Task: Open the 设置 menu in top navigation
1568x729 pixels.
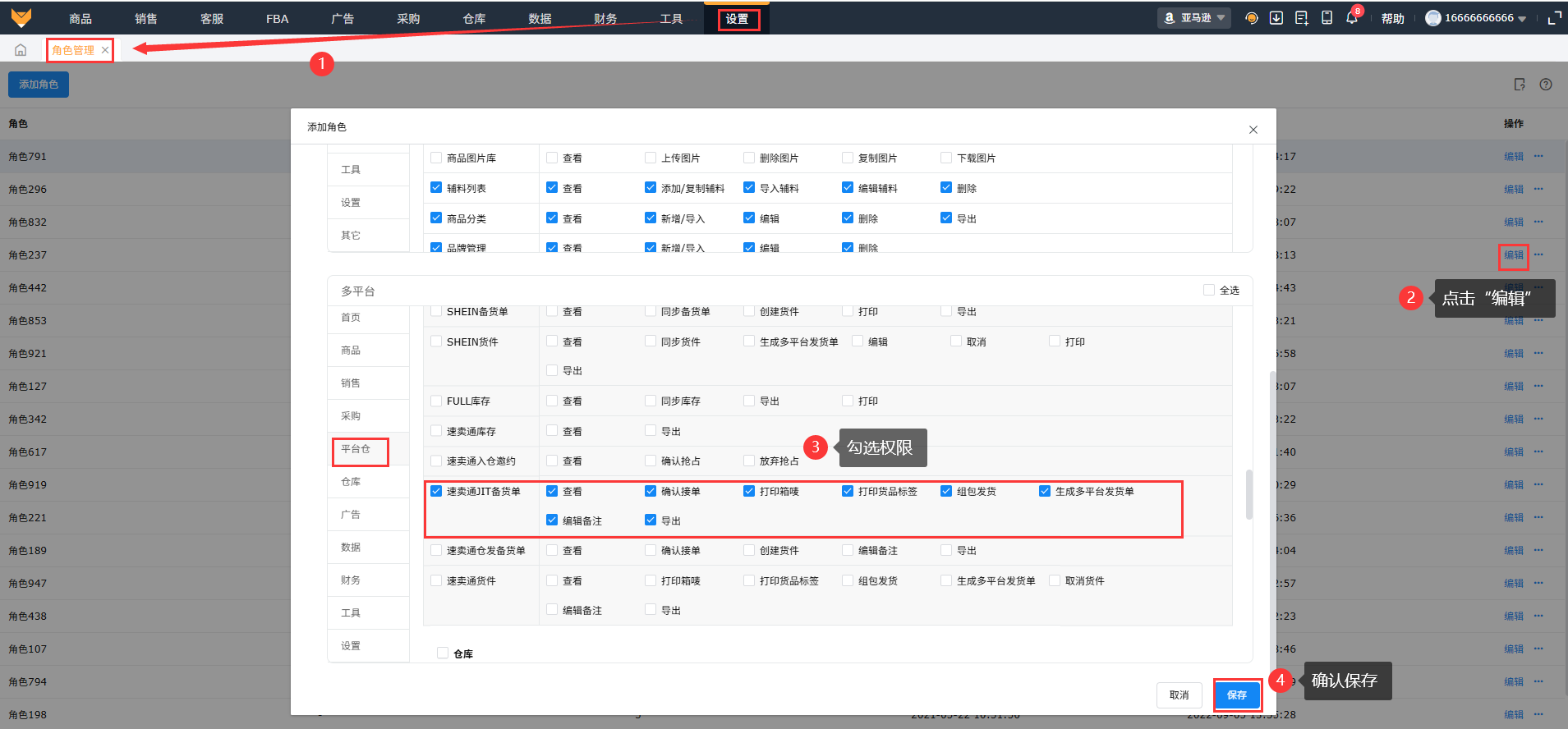Action: coord(738,19)
